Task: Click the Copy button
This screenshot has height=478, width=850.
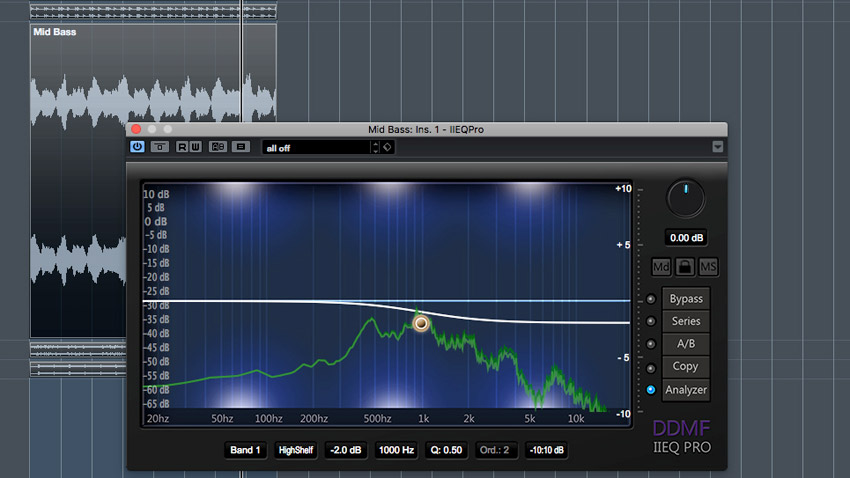Action: click(686, 367)
